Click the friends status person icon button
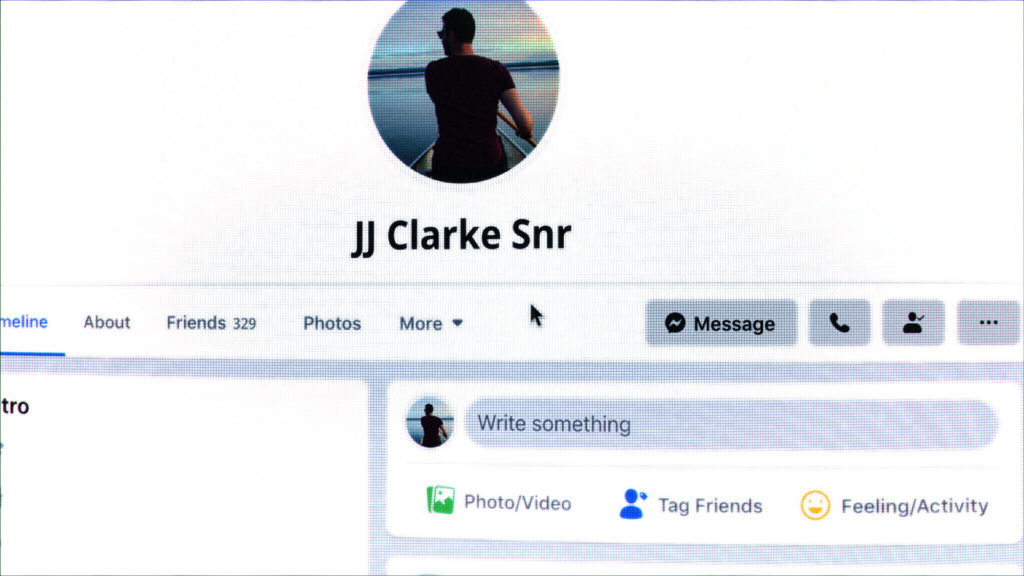 pyautogui.click(x=913, y=323)
